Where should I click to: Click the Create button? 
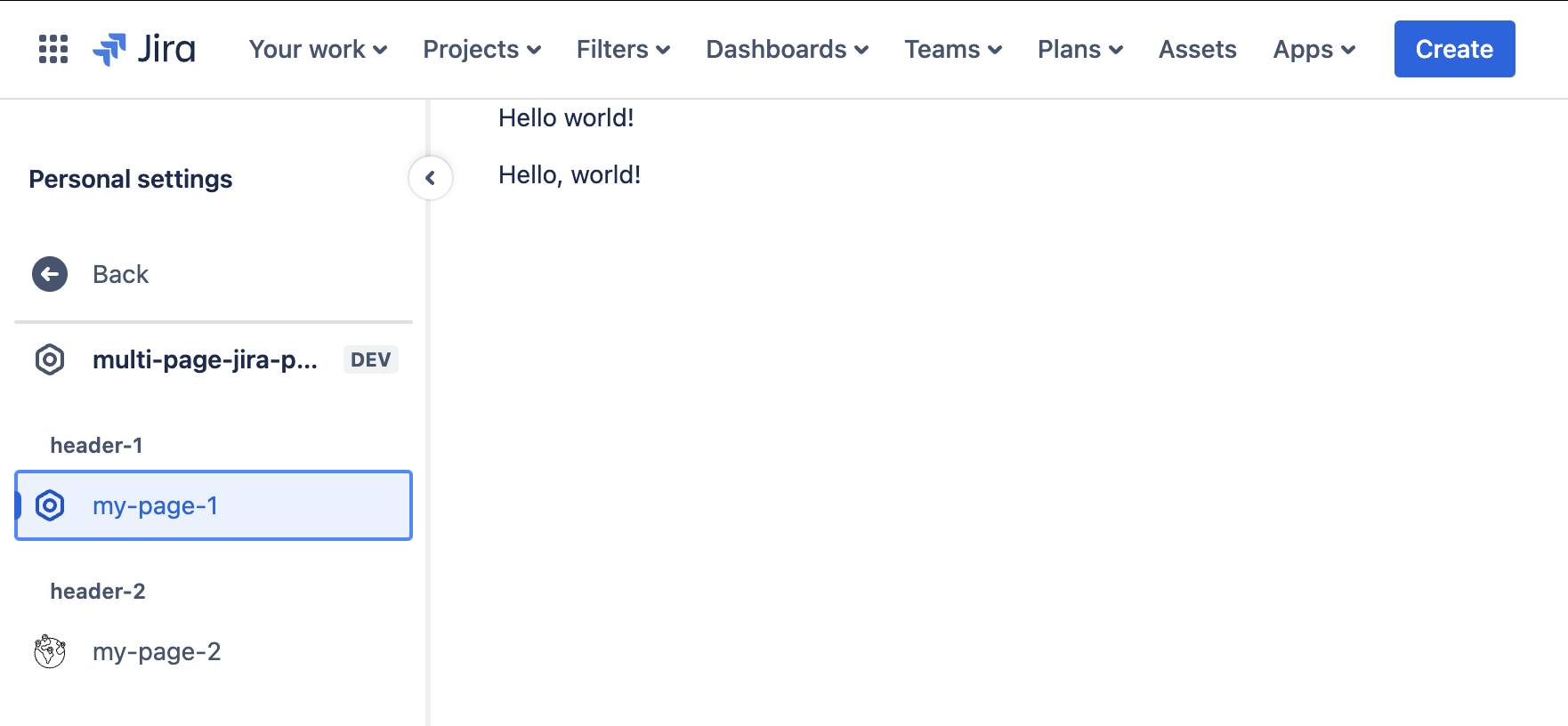1455,49
